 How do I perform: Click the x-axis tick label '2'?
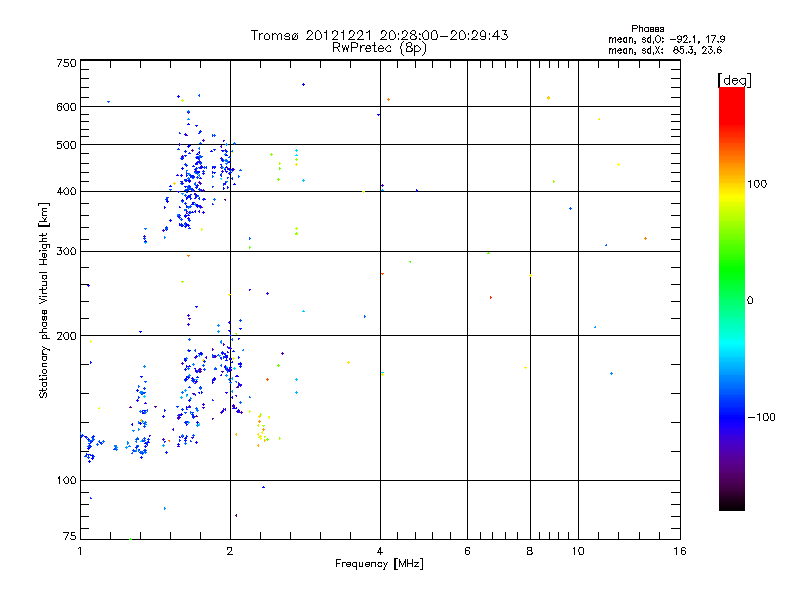[230, 551]
